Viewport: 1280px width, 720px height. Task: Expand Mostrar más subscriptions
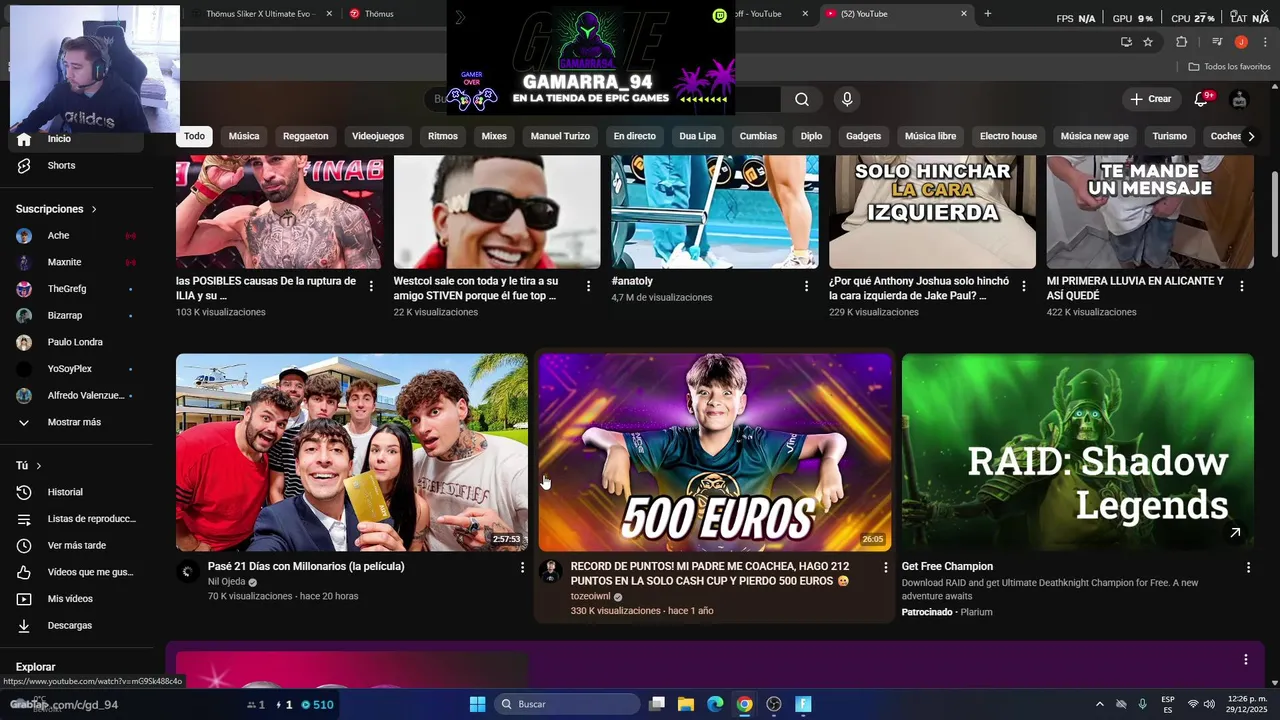coord(76,422)
